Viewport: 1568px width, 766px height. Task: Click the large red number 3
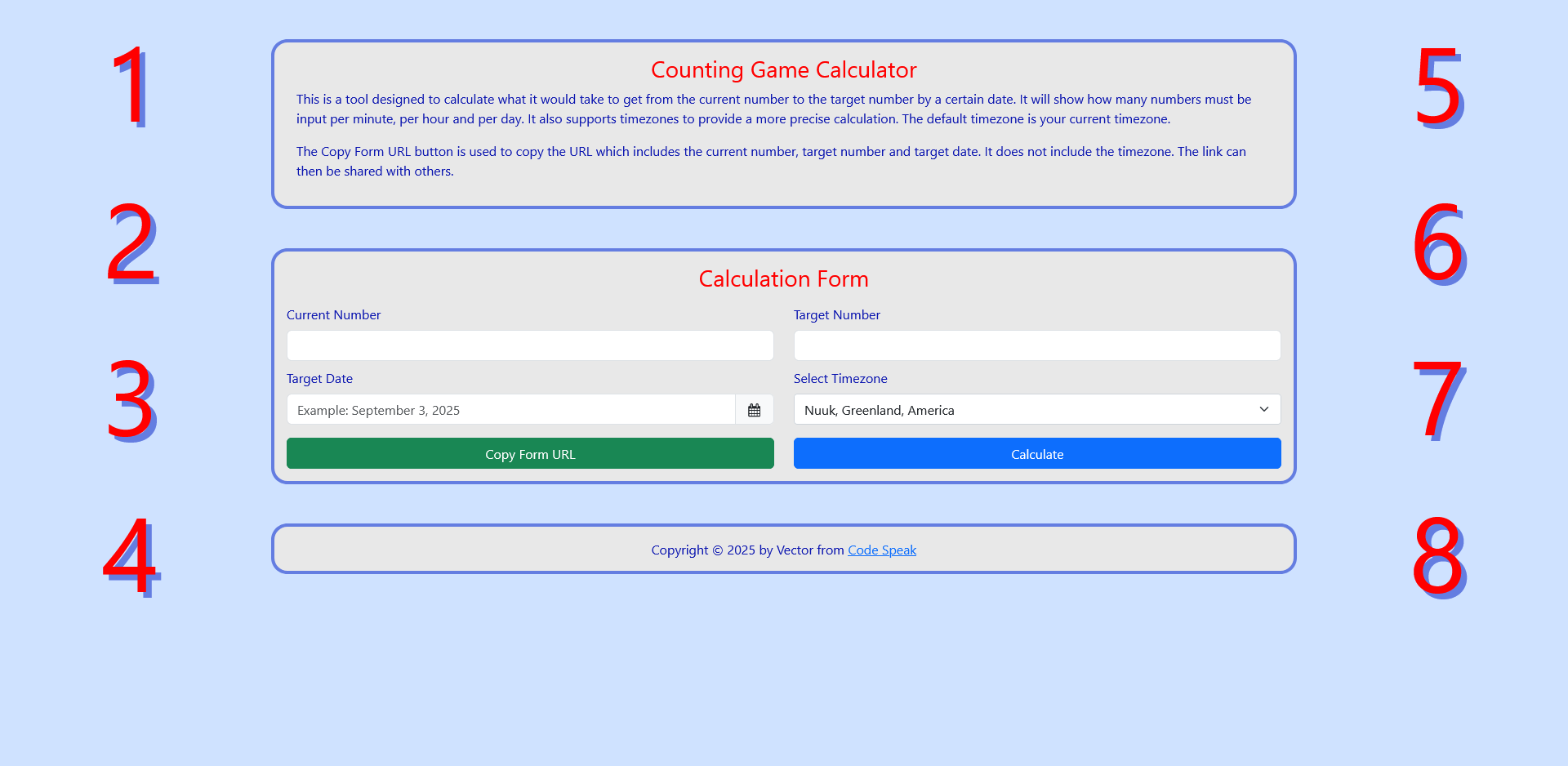click(131, 399)
